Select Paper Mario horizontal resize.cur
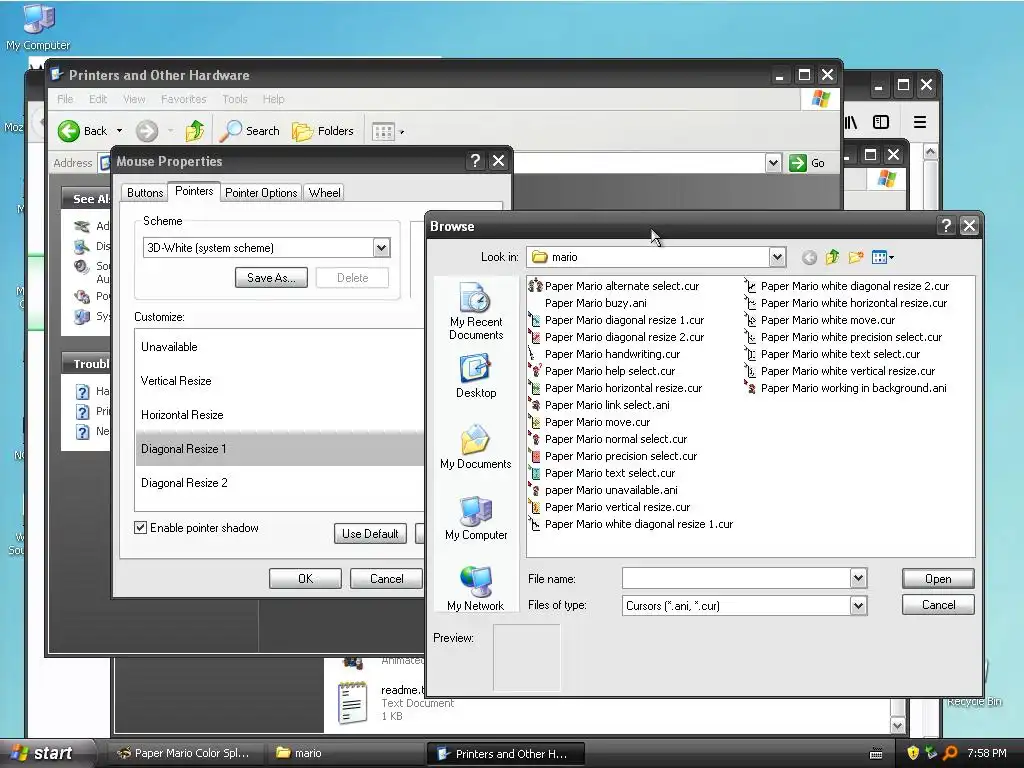The height and width of the screenshot is (768, 1024). (x=615, y=388)
